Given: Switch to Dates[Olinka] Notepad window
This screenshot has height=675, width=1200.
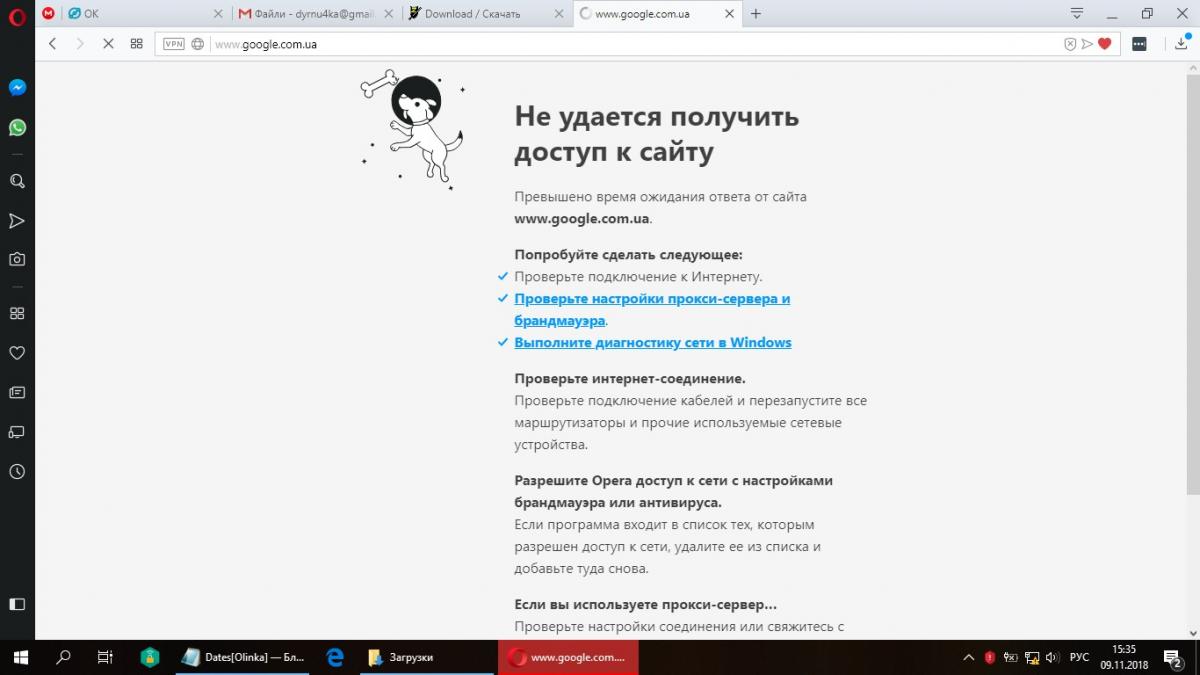Looking at the screenshot, I should (x=245, y=657).
